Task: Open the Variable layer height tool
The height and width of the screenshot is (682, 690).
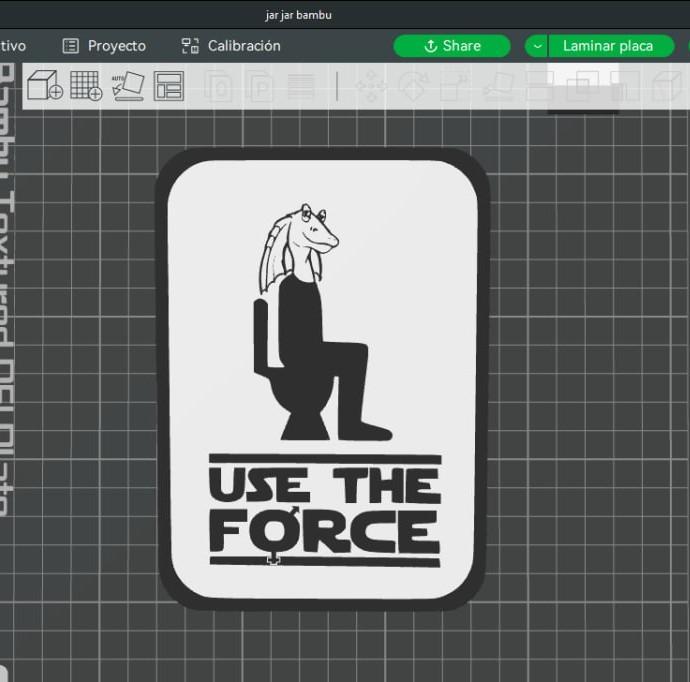Action: tap(301, 87)
